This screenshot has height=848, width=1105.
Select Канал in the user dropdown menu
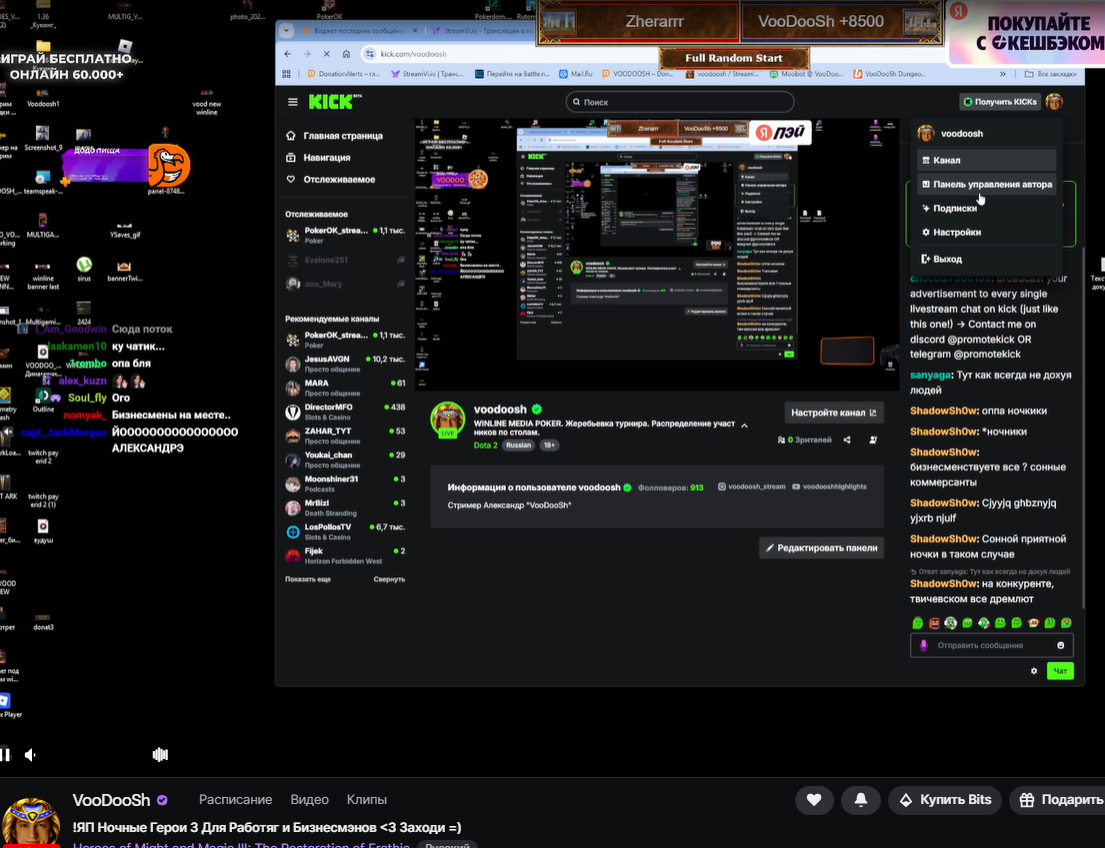986,160
